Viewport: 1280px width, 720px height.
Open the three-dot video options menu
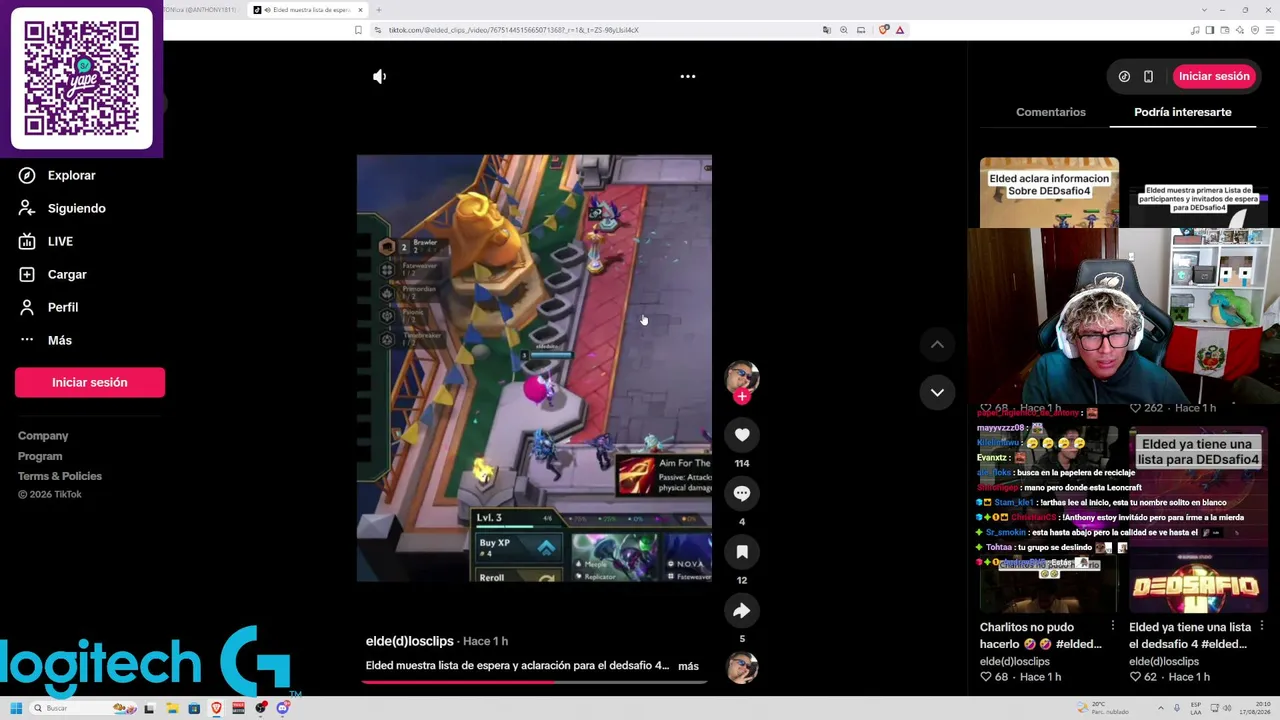click(x=688, y=76)
